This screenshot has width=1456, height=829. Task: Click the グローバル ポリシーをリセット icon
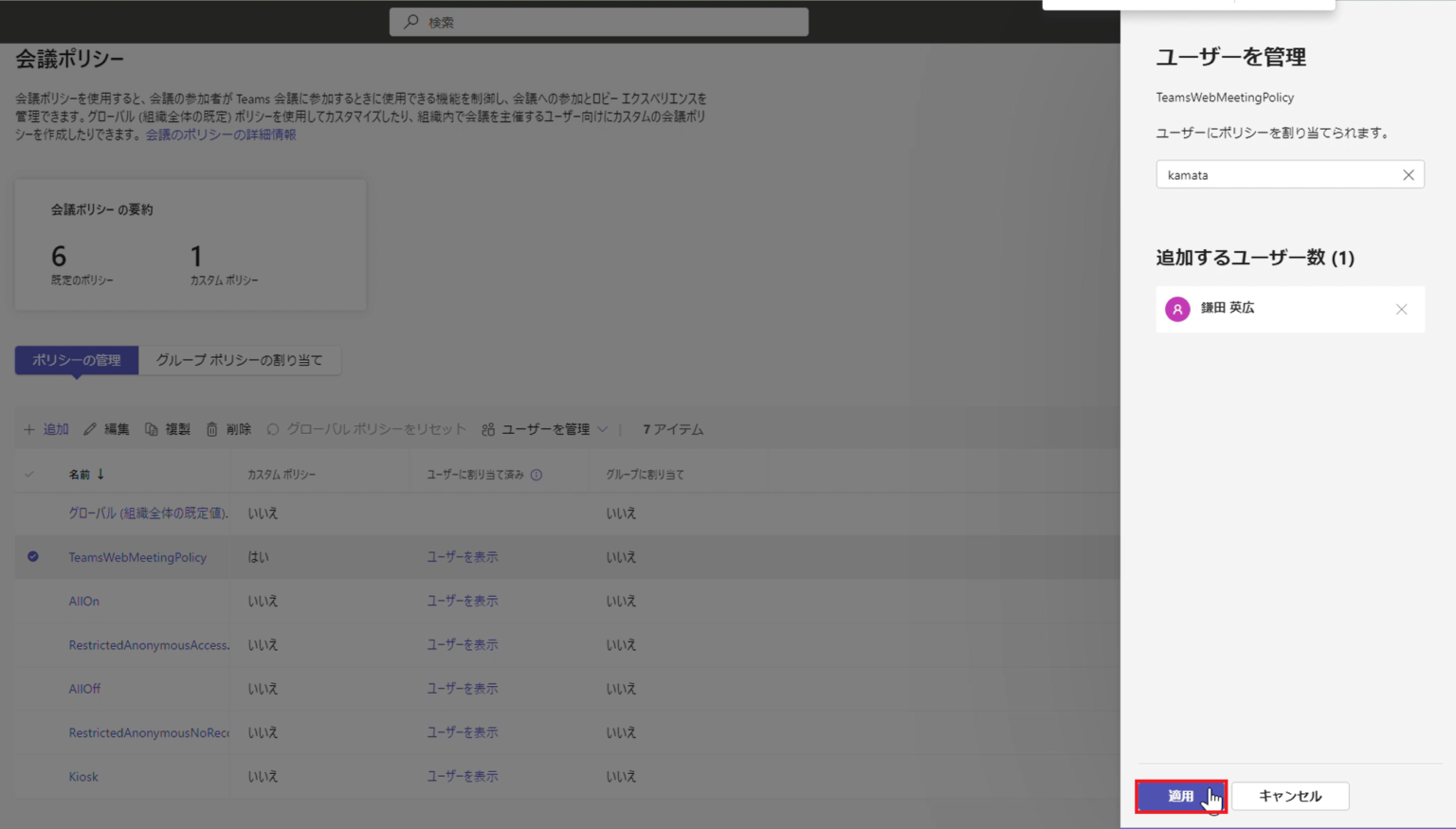(x=273, y=428)
